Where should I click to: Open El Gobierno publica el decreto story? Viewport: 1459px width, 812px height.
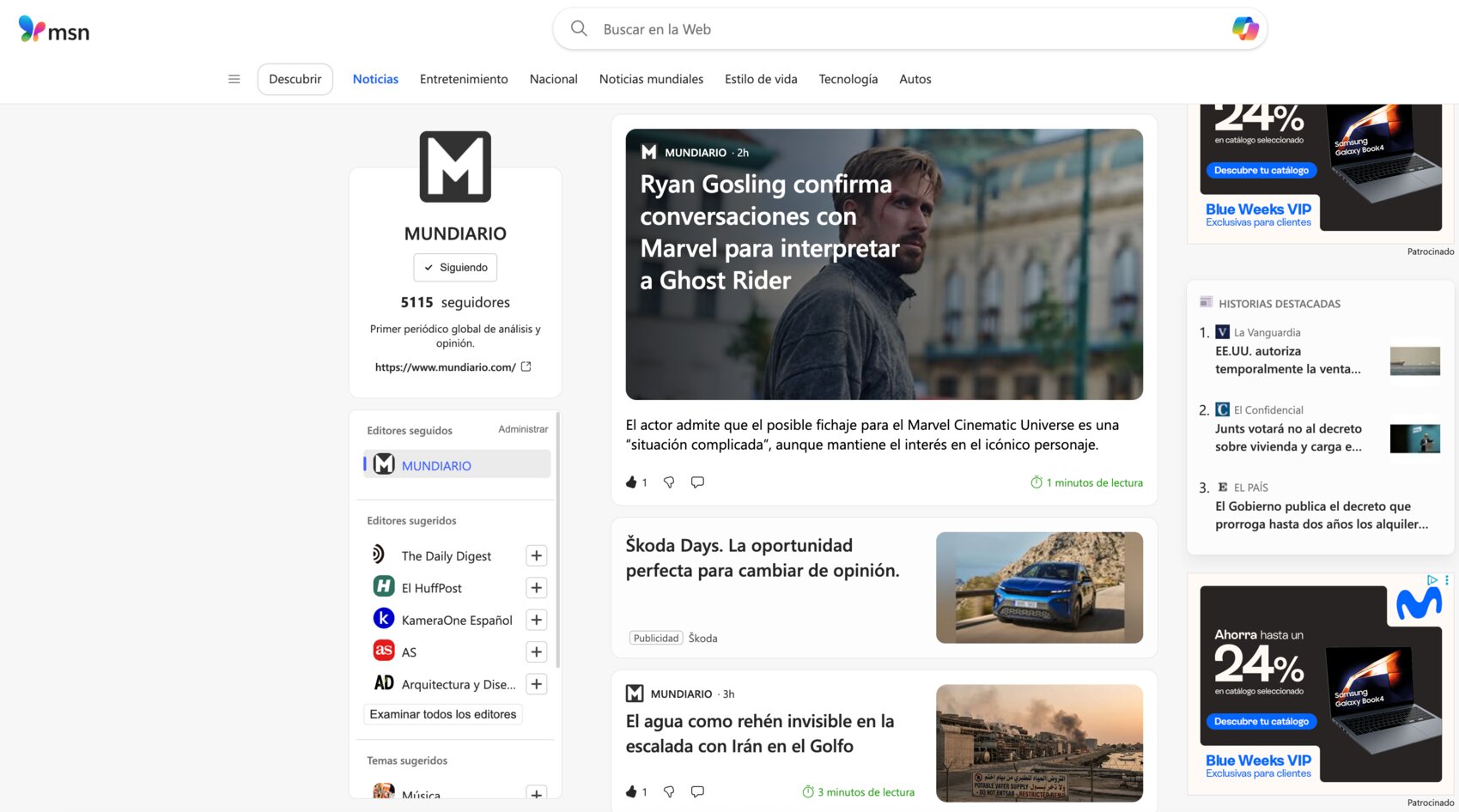click(x=1322, y=515)
